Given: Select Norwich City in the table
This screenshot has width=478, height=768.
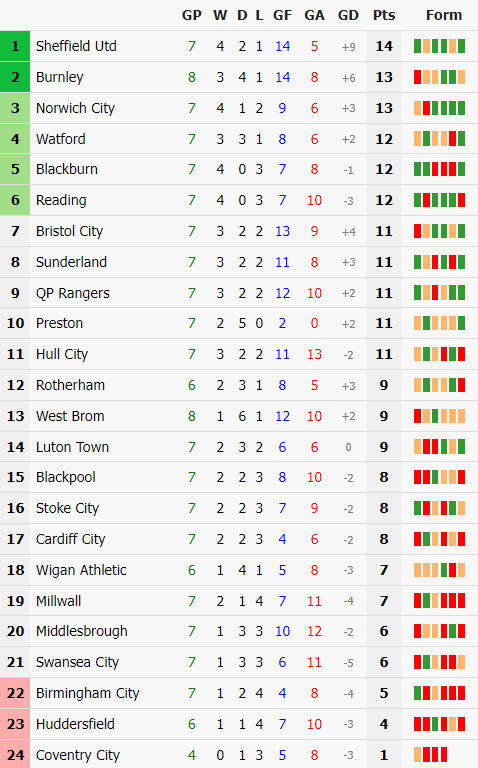Looking at the screenshot, I should click(75, 108).
